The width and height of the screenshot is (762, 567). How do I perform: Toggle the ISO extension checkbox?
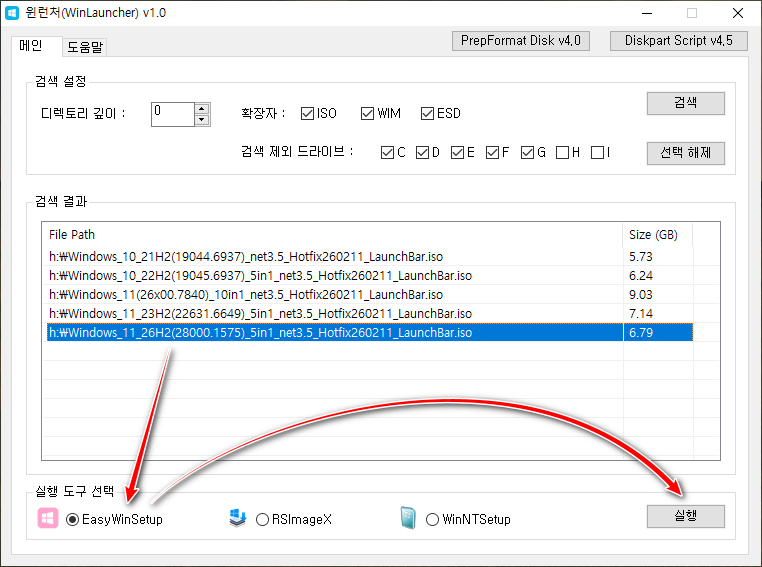[x=307, y=113]
